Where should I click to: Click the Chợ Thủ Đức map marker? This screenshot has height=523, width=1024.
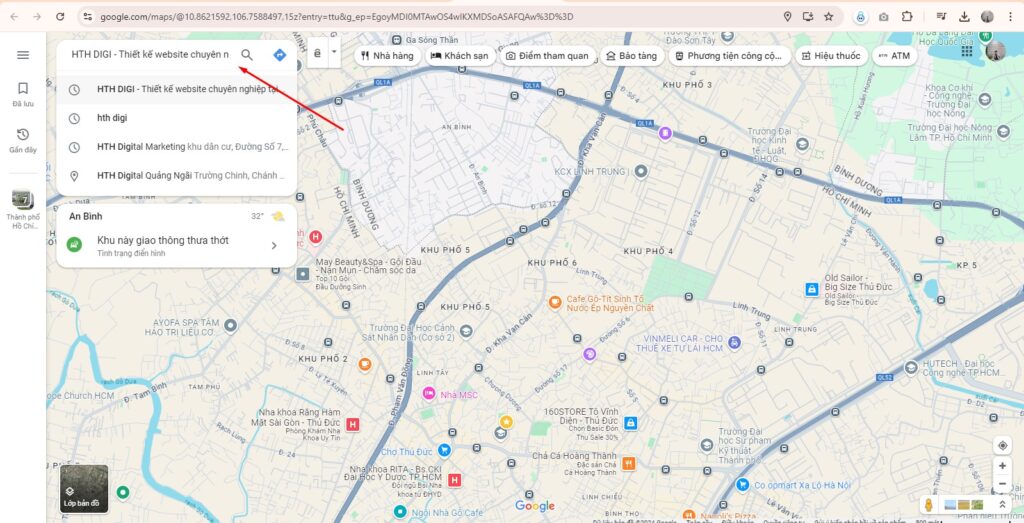444,449
